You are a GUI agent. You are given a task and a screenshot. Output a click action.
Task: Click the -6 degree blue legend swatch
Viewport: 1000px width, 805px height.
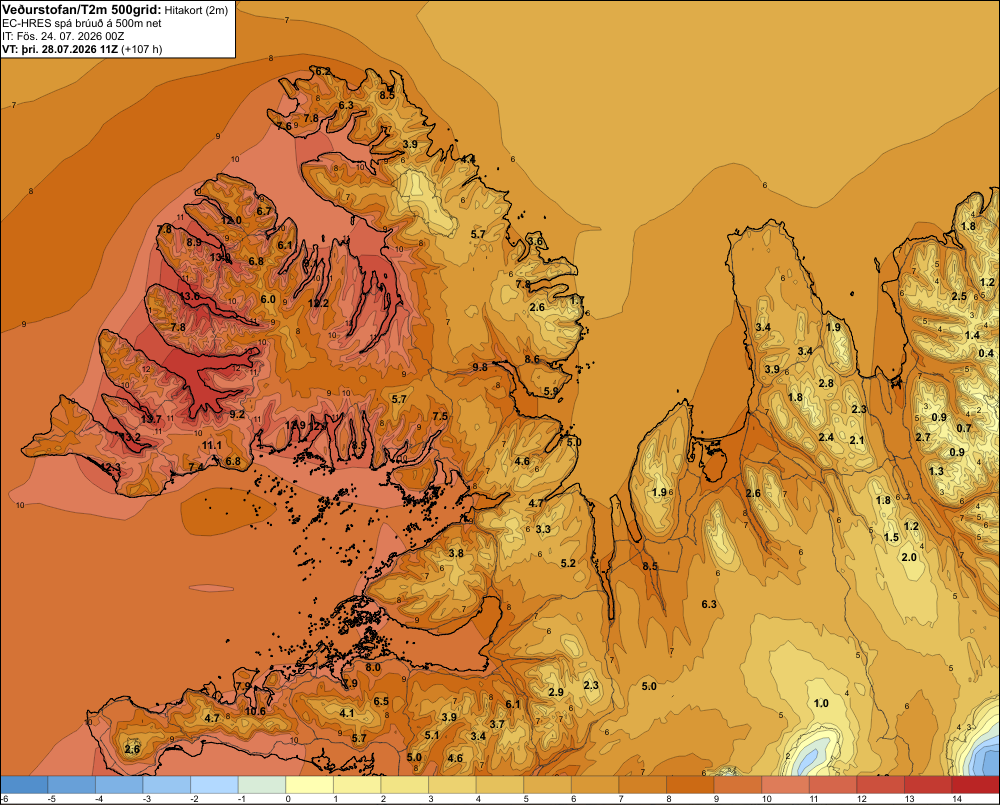(x=24, y=784)
